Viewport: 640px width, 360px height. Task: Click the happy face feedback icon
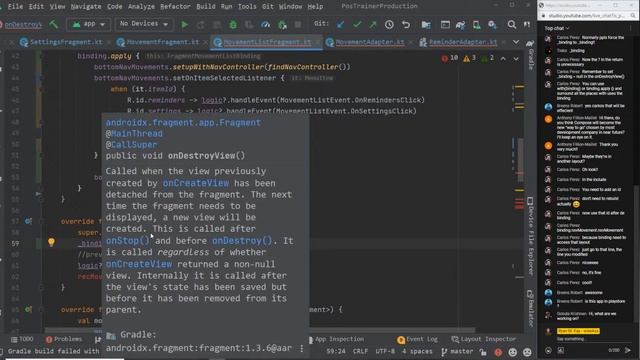(513, 351)
